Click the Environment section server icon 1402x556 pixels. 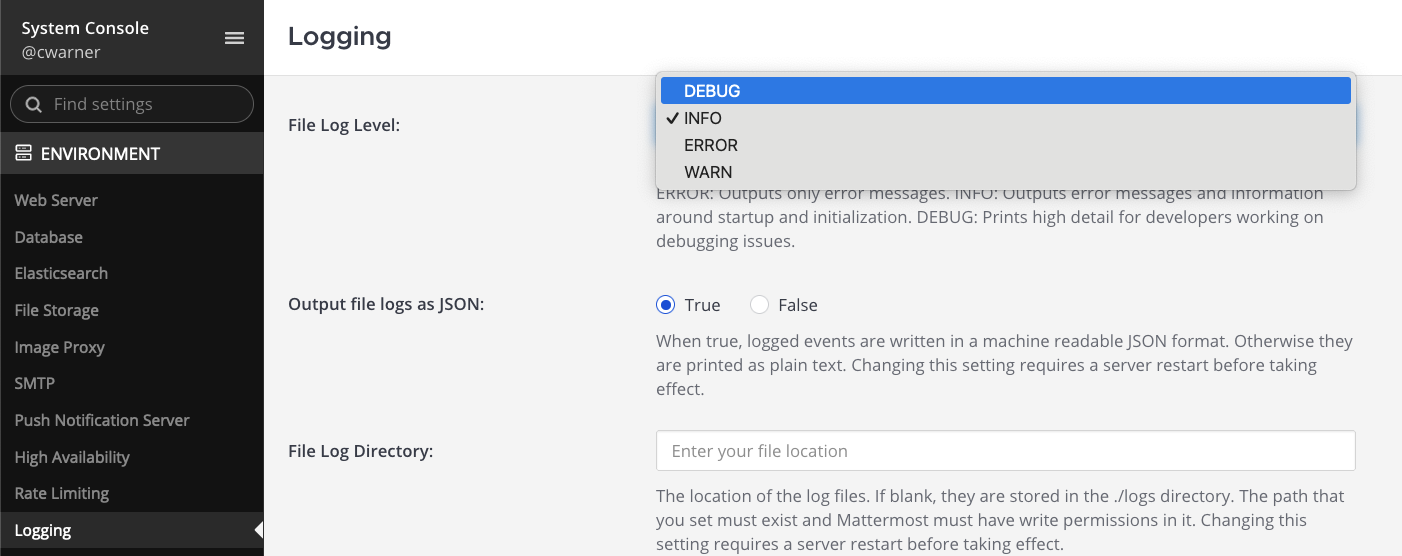[x=24, y=154]
